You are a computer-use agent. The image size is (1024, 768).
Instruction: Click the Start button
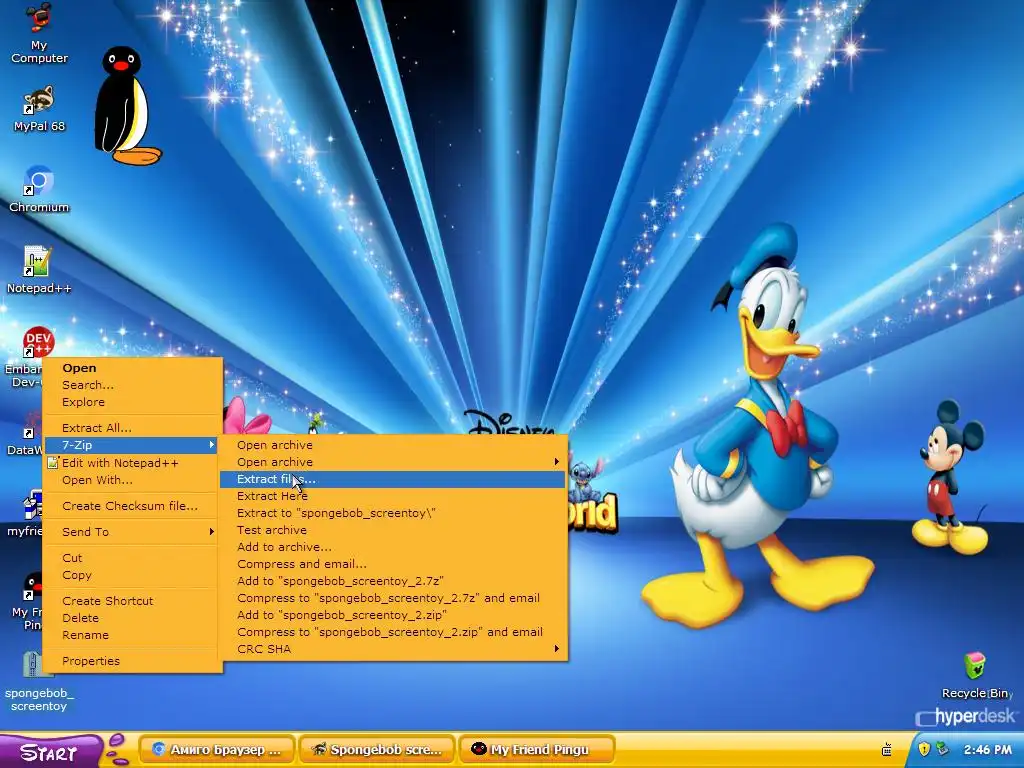[50, 751]
